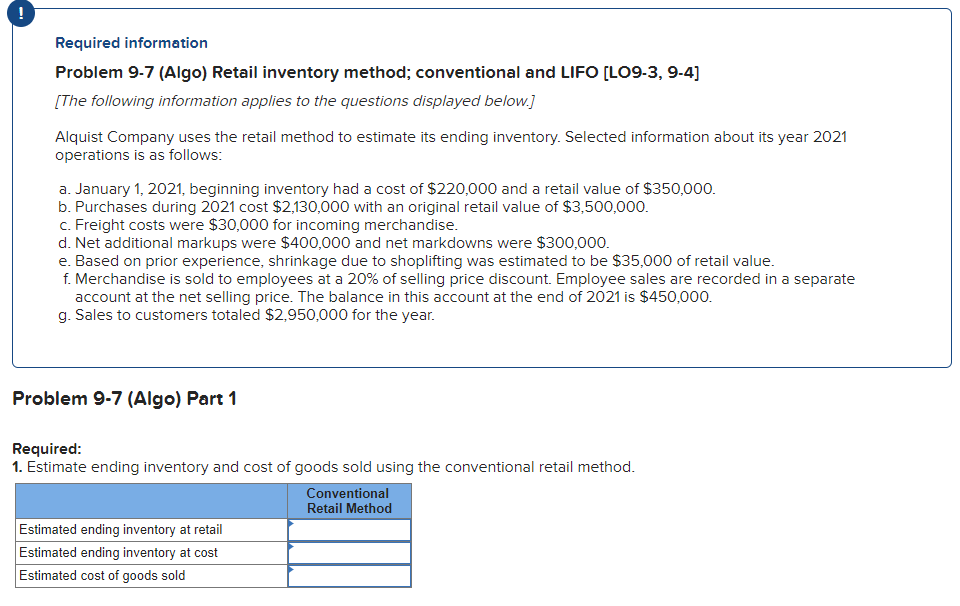The image size is (960, 606).
Task: Click the blank top-left table header cell
Action: (150, 500)
